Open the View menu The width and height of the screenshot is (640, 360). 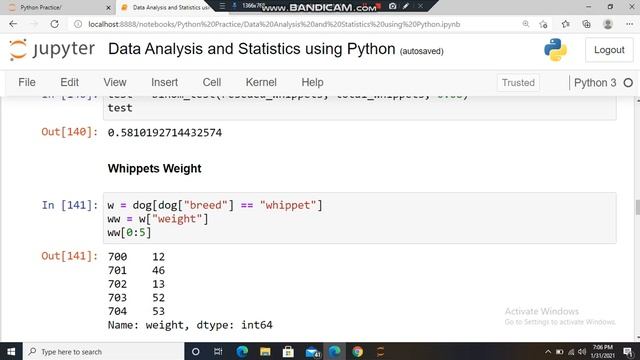(x=115, y=82)
